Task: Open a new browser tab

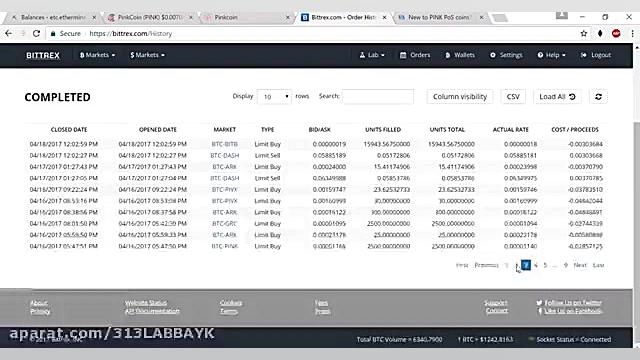Action: click(500, 18)
